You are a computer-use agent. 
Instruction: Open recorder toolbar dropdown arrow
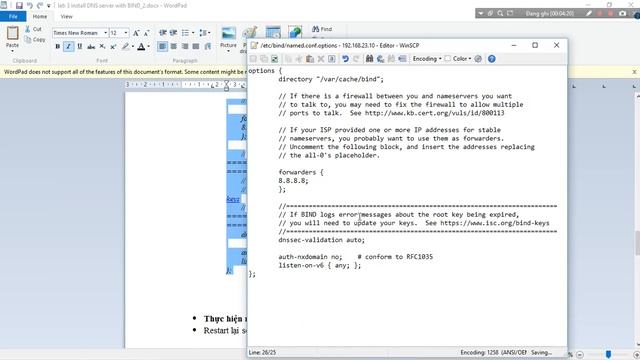pyautogui.click(x=481, y=13)
